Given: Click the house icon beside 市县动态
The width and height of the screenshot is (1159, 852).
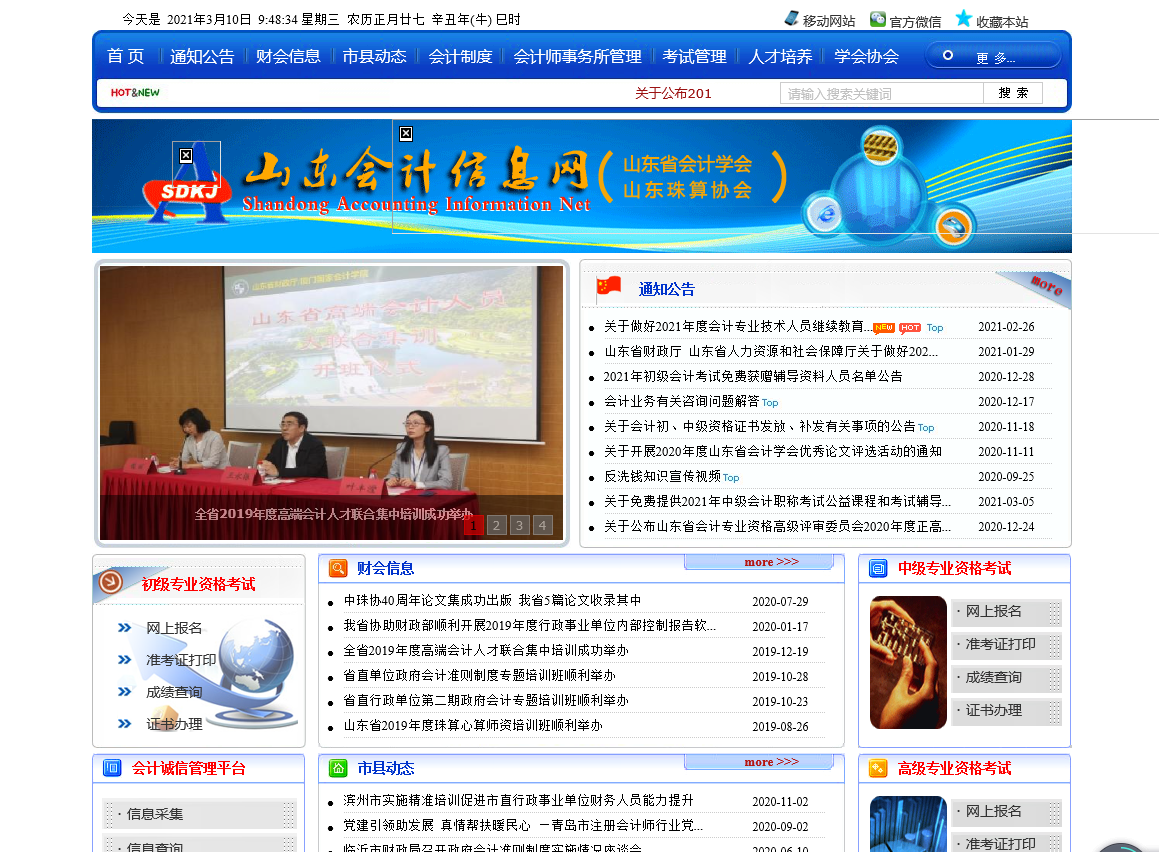Looking at the screenshot, I should click(338, 768).
